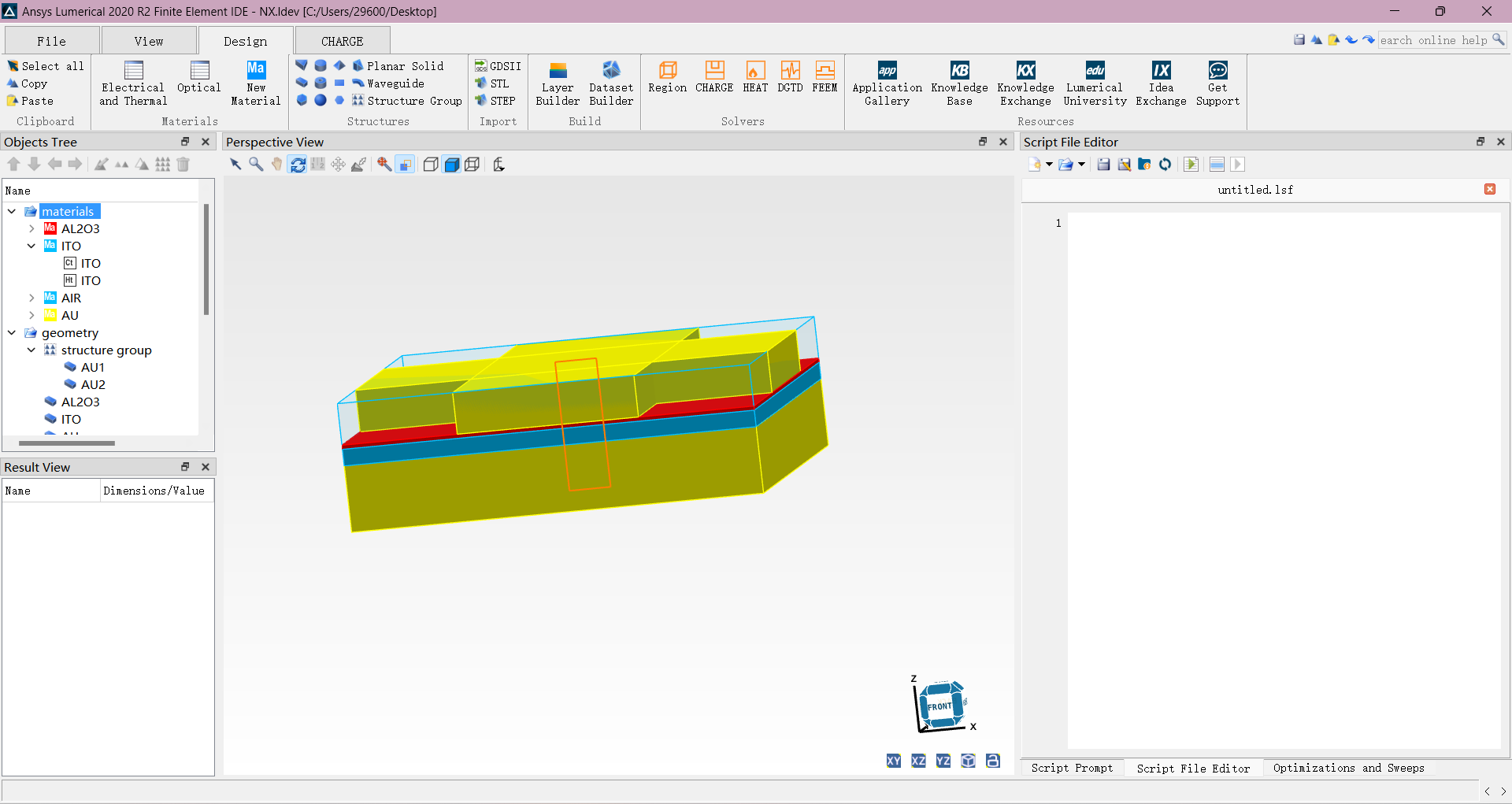The width and height of the screenshot is (1512, 804).
Task: Expand the AL2O3 material node
Action: pos(31,228)
